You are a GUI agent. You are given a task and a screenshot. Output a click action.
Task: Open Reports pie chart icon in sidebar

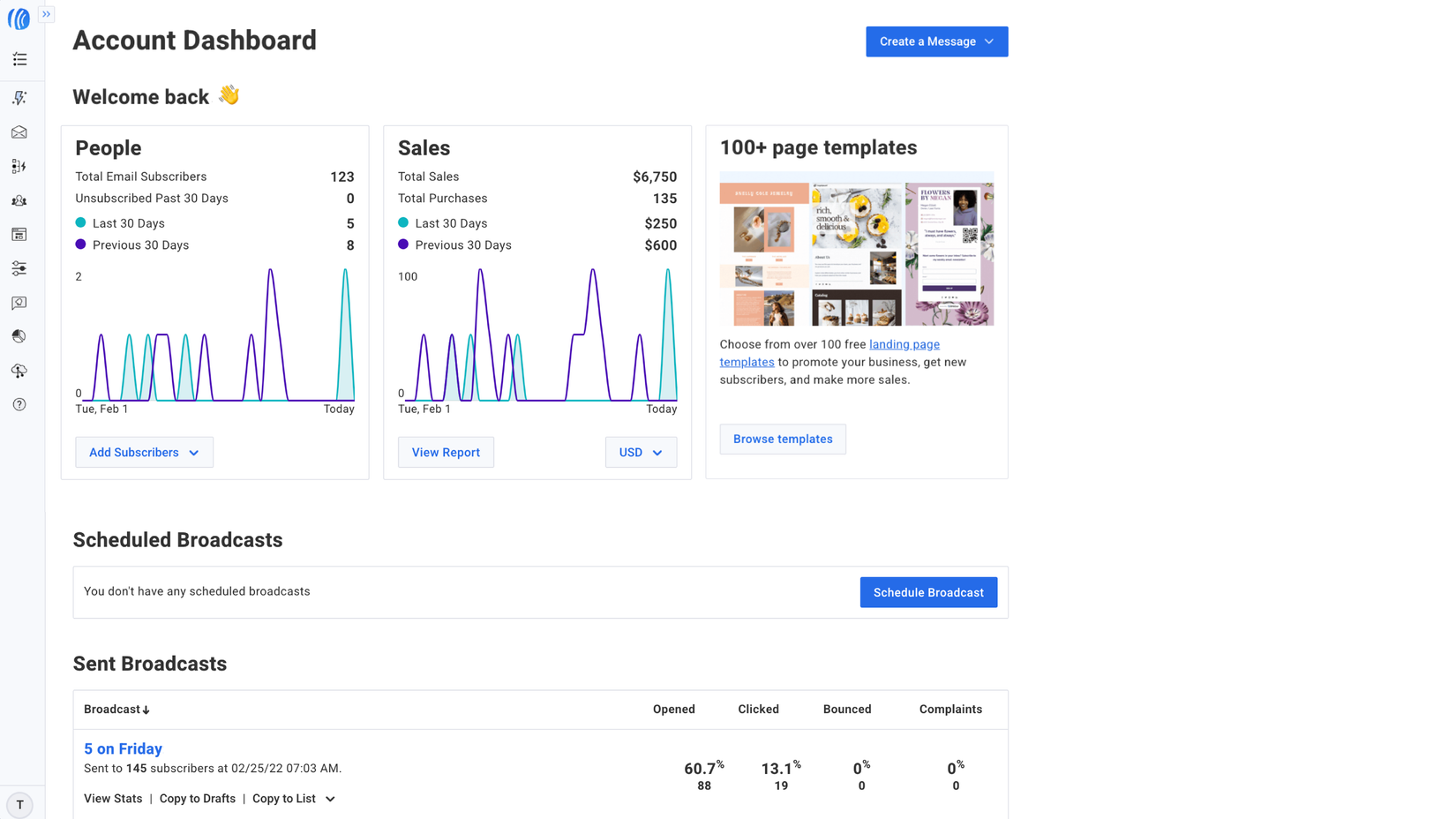[19, 336]
